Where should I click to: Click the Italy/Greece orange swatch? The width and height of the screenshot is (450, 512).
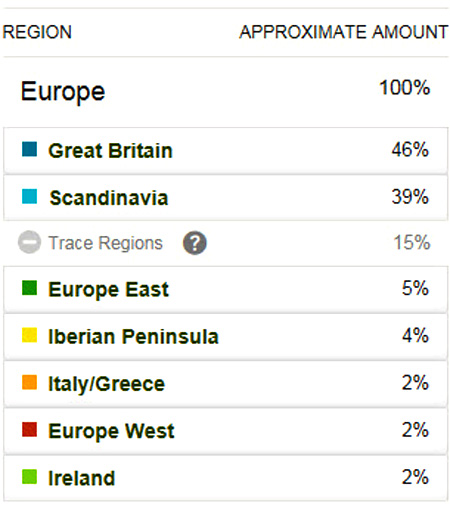(29, 382)
